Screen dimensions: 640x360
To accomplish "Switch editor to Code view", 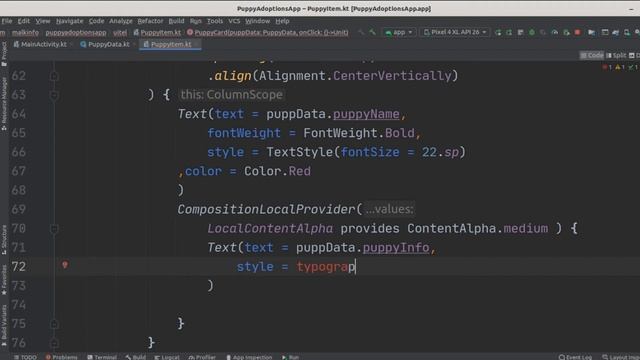I will point(591,55).
